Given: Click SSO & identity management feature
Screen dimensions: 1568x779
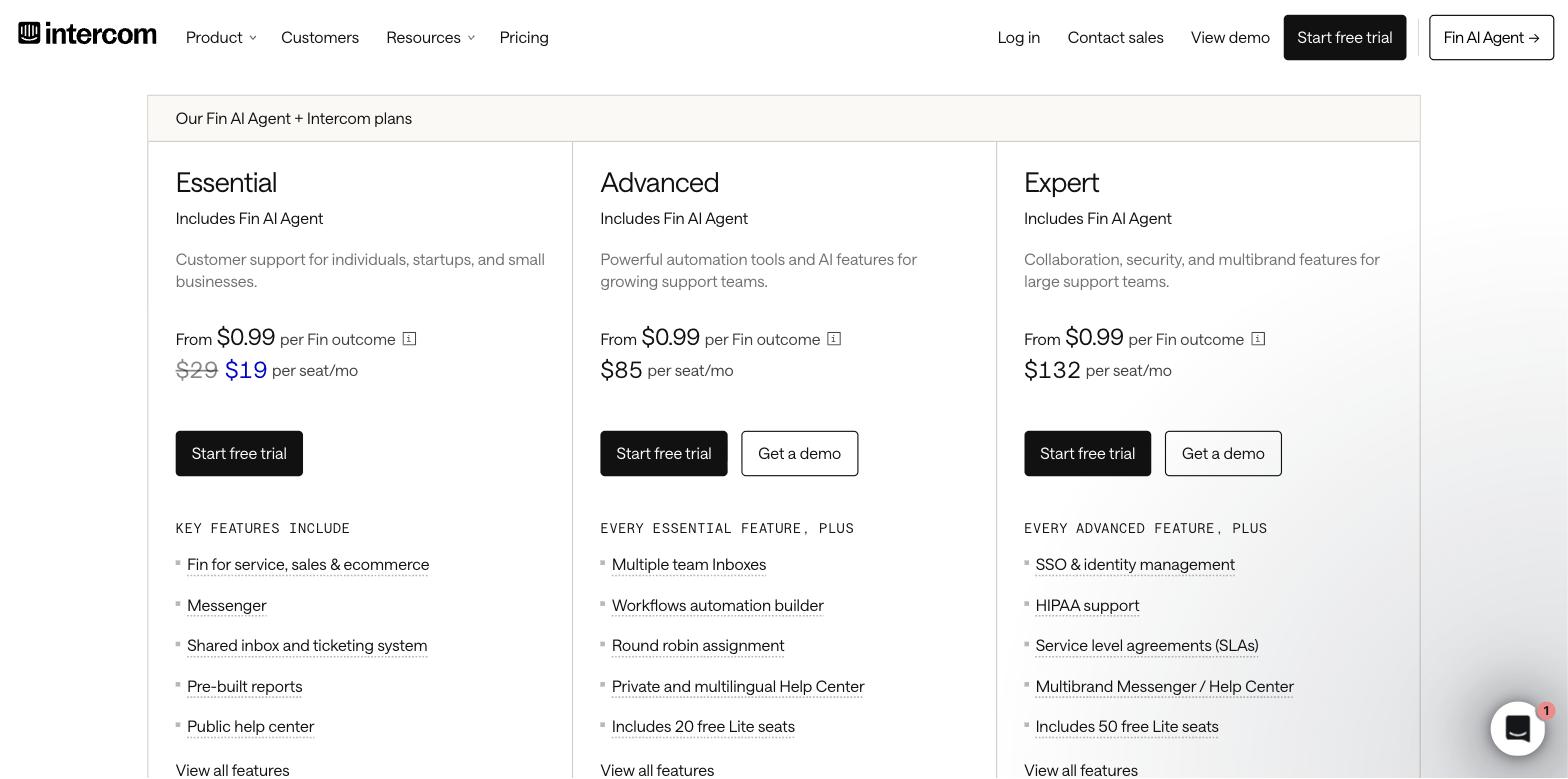Looking at the screenshot, I should (1135, 565).
